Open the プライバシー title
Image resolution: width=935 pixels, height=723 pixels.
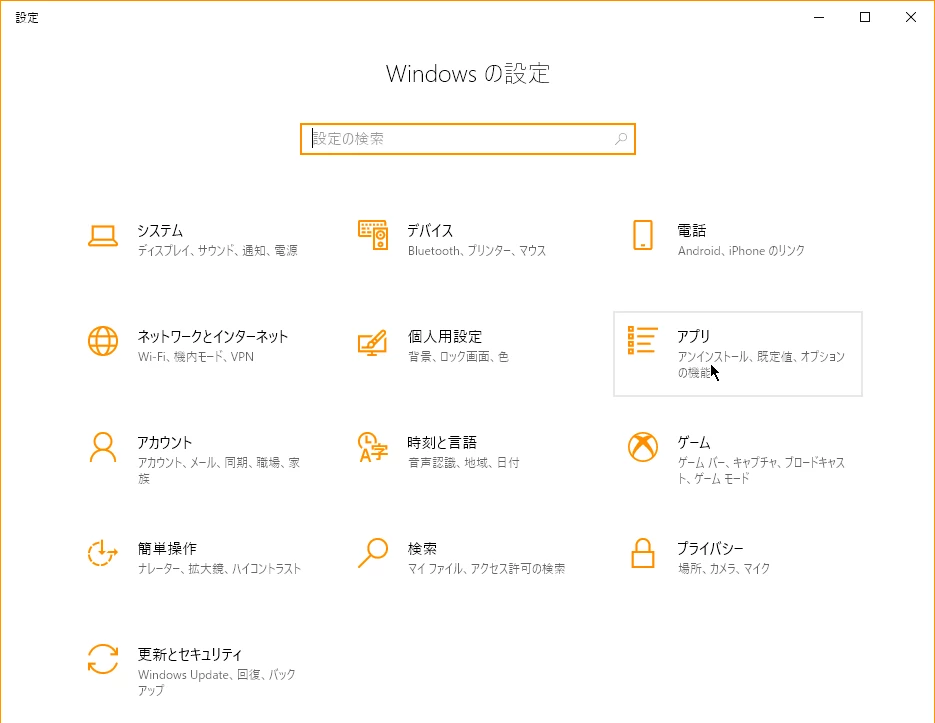710,548
